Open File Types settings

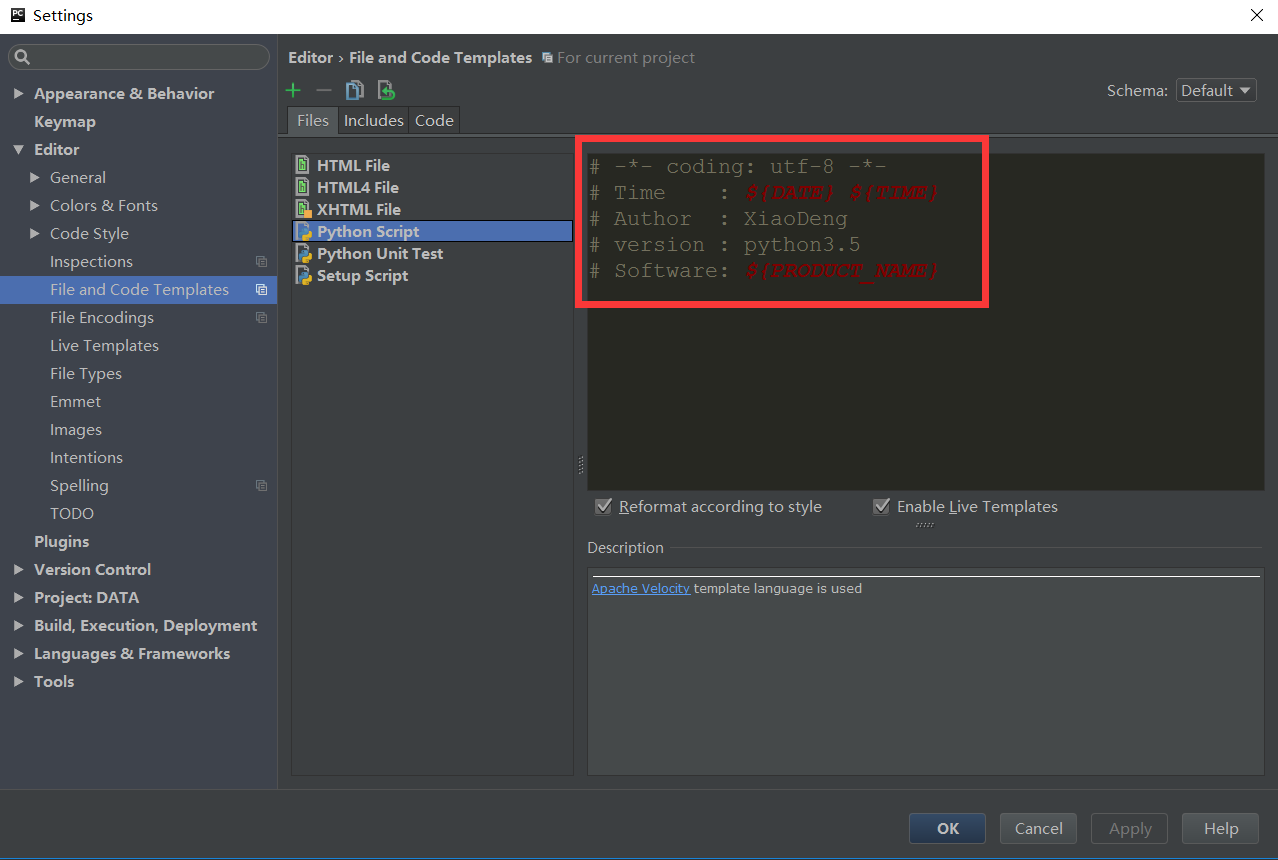(86, 373)
